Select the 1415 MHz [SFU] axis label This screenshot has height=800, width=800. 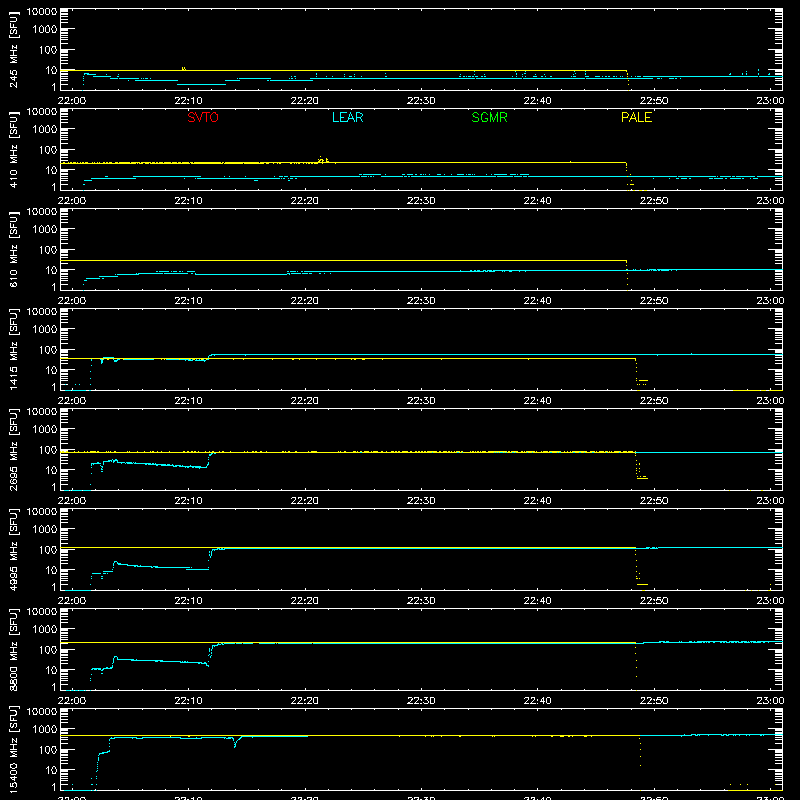13,349
